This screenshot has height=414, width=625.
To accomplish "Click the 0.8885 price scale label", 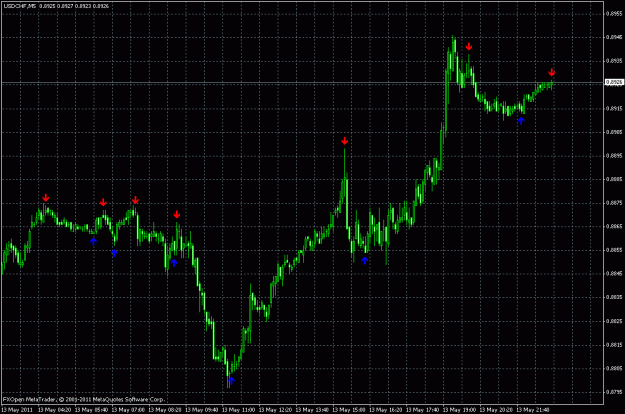I will 614,179.
